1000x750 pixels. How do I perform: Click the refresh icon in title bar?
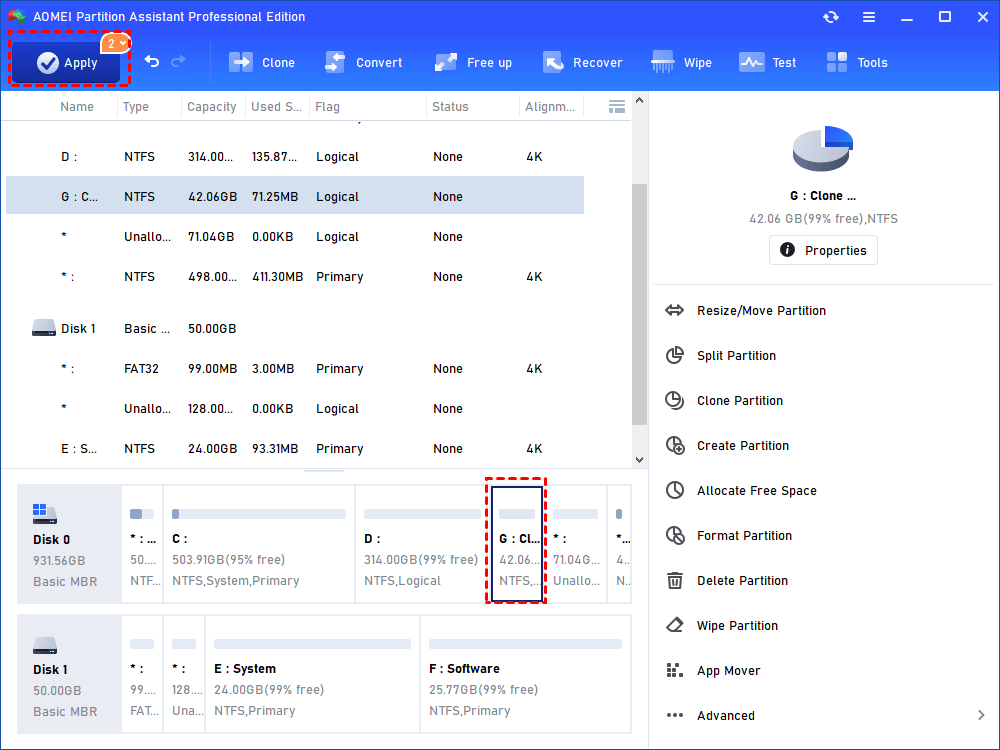pos(830,17)
